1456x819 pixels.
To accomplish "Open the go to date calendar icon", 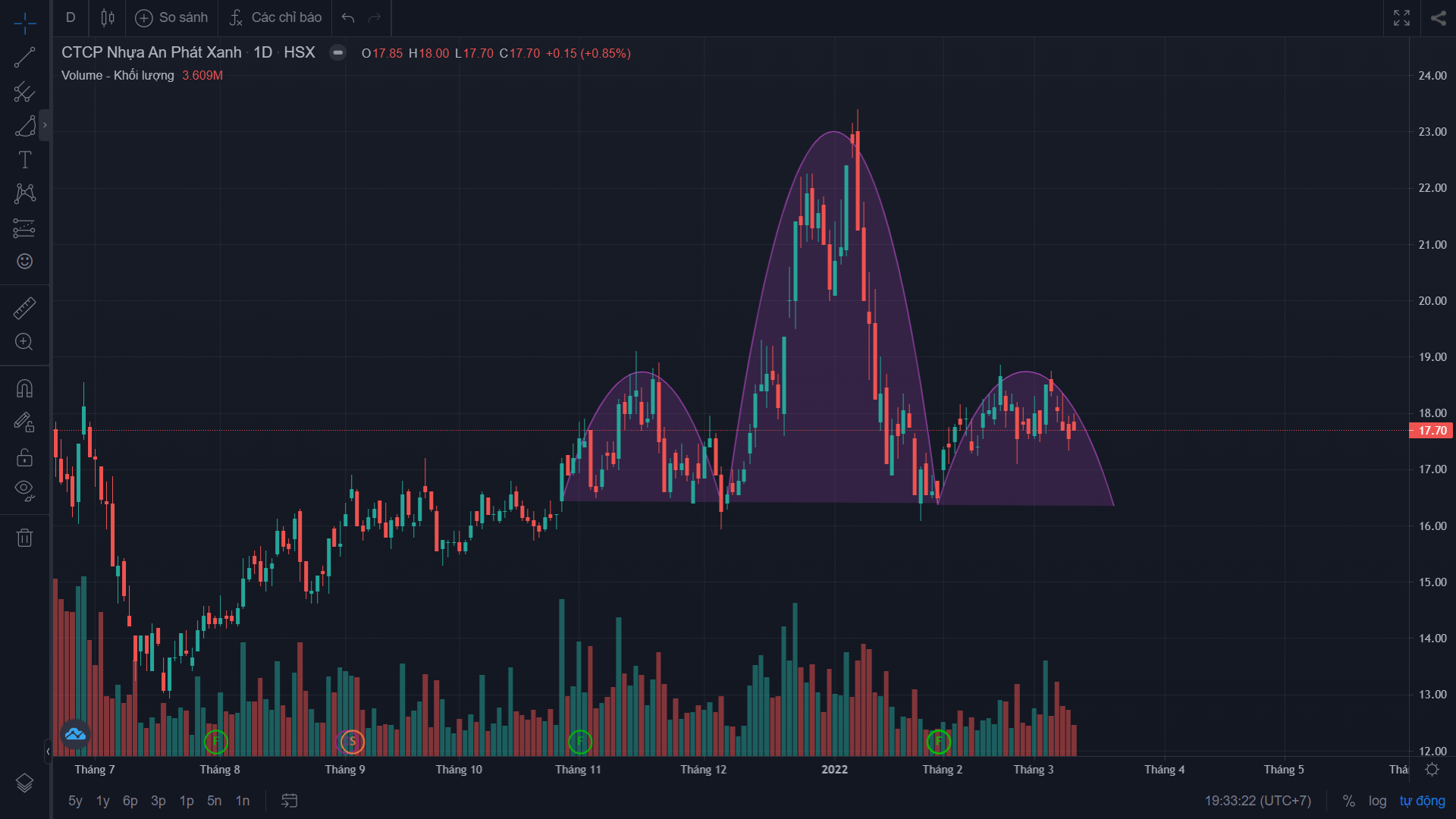I will 290,801.
